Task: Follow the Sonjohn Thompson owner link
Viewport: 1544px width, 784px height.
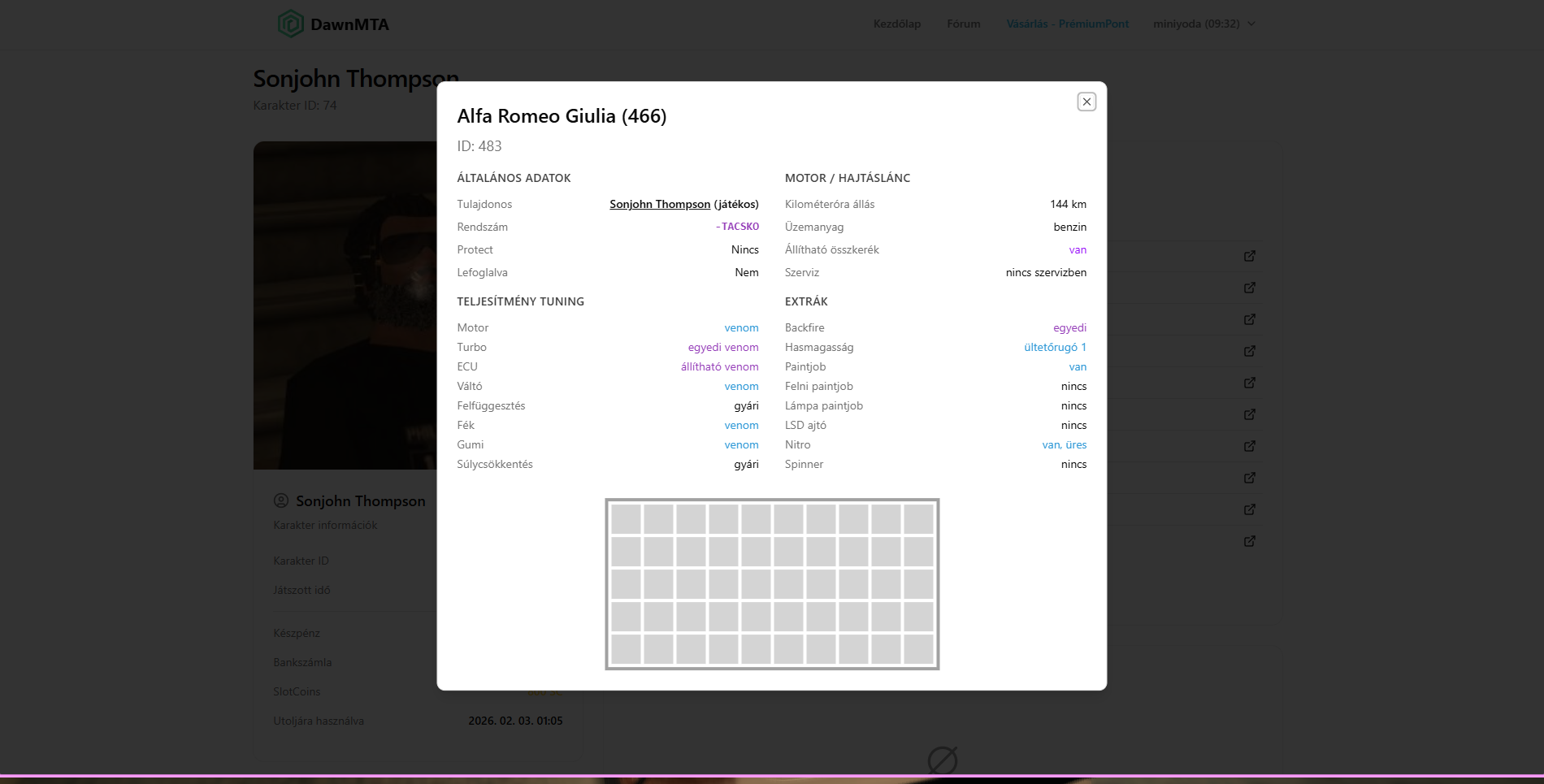Action: point(660,205)
